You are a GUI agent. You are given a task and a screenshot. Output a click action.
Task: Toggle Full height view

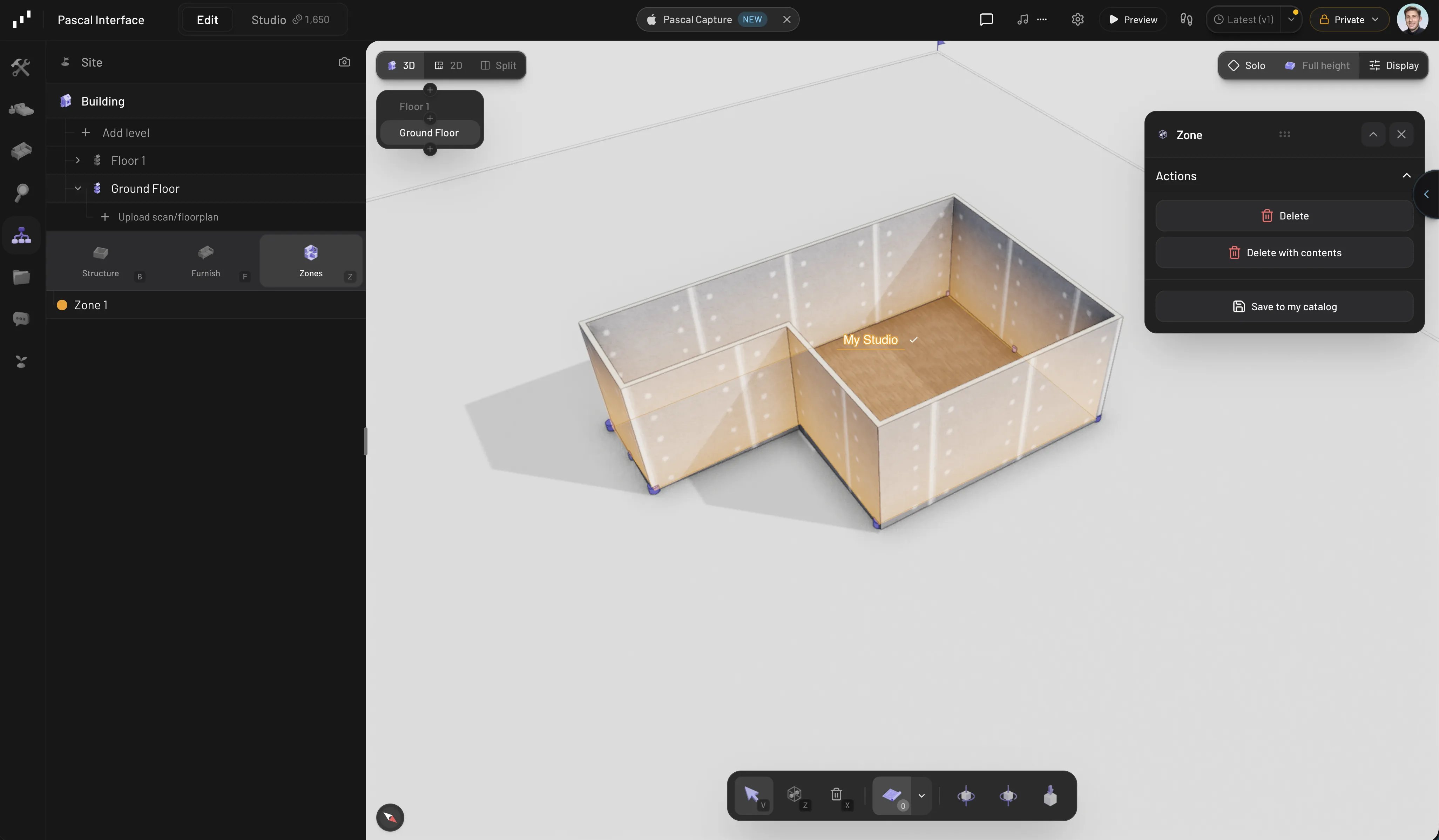point(1317,66)
